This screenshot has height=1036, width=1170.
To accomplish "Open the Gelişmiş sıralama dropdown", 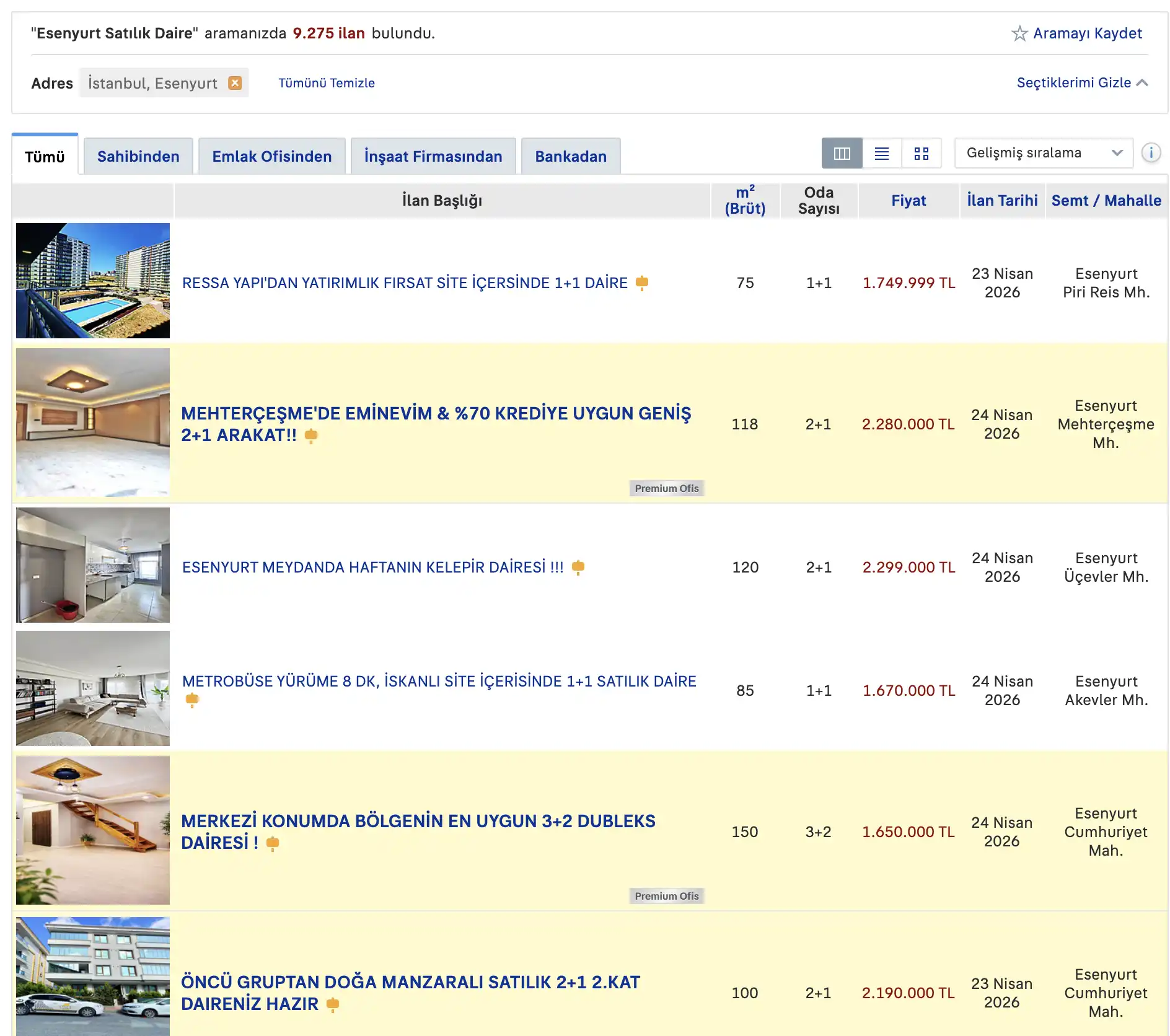I will [x=1044, y=153].
